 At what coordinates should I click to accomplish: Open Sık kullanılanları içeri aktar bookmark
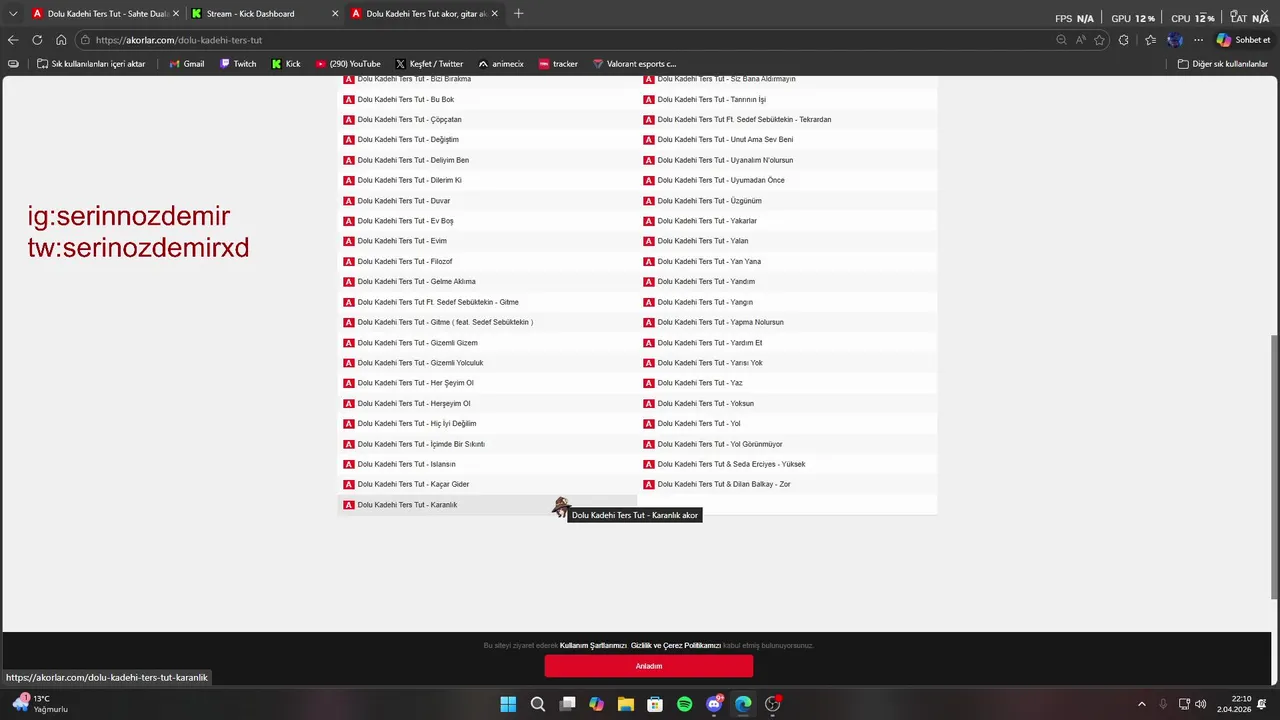point(91,64)
